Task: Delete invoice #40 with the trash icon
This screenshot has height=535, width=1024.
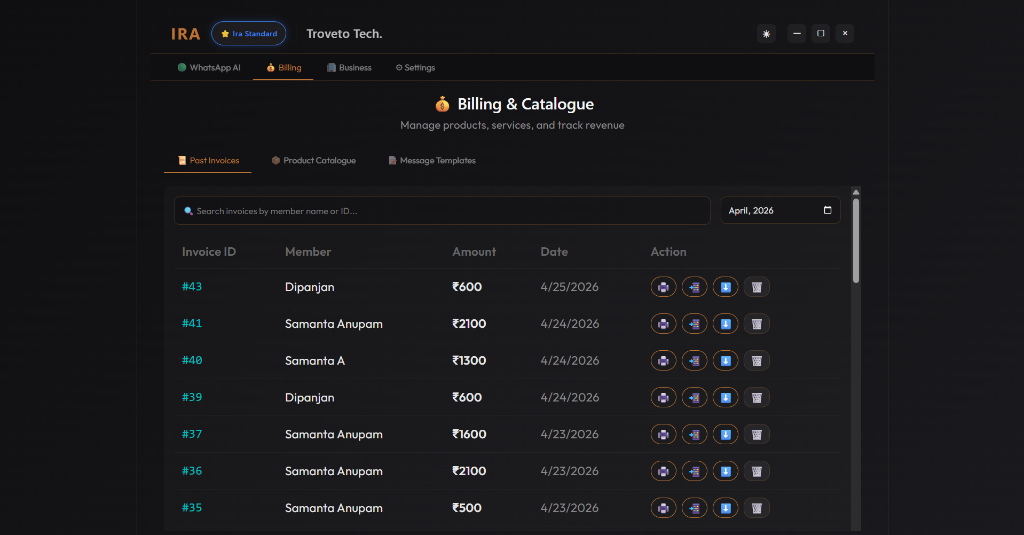Action: coord(757,361)
